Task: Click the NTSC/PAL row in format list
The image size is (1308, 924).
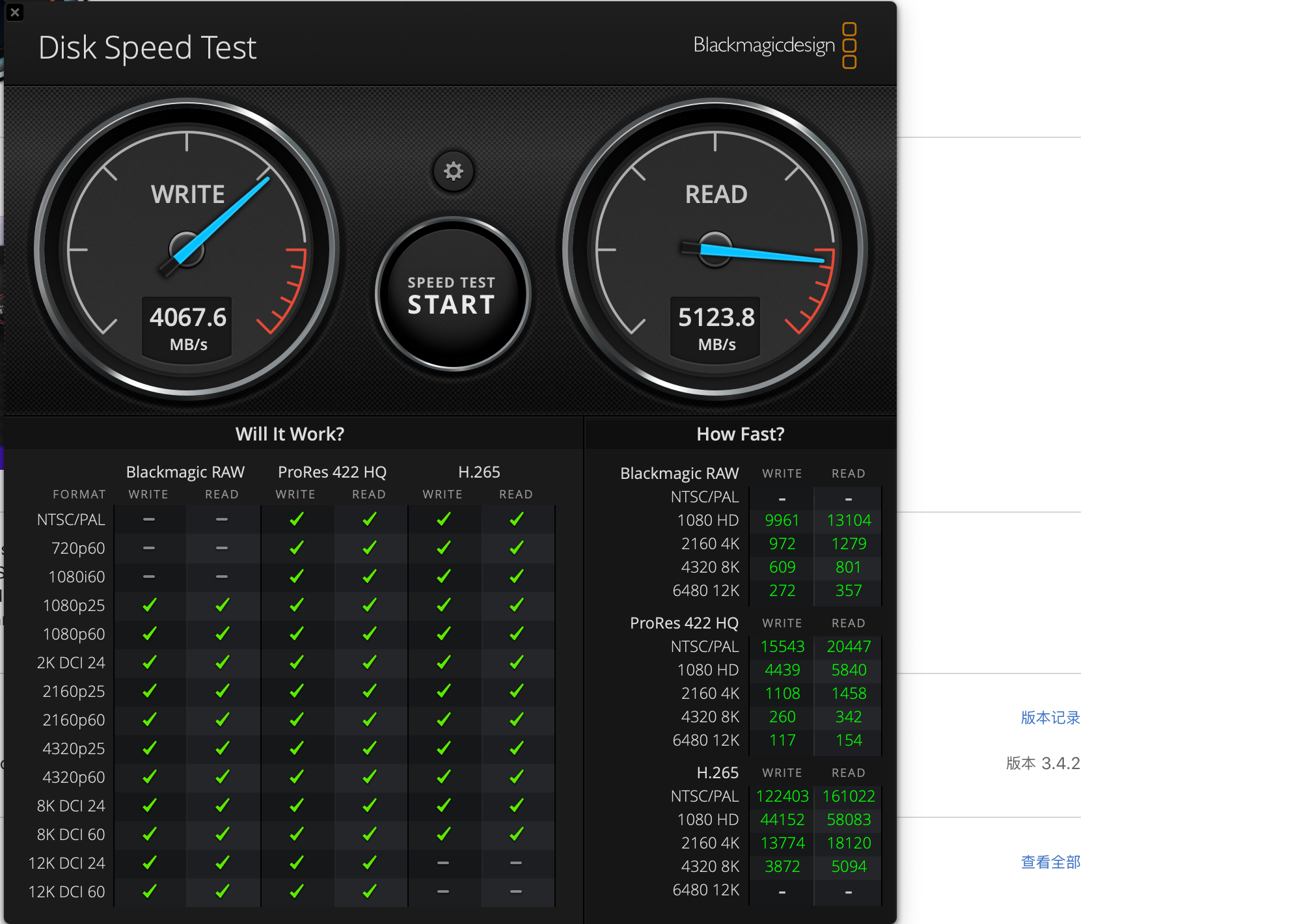Action: pos(71,519)
